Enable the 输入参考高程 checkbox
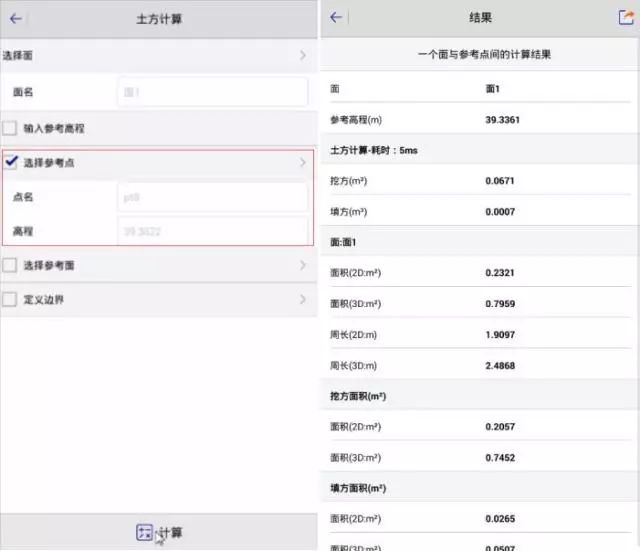This screenshot has width=640, height=551. click(10, 128)
